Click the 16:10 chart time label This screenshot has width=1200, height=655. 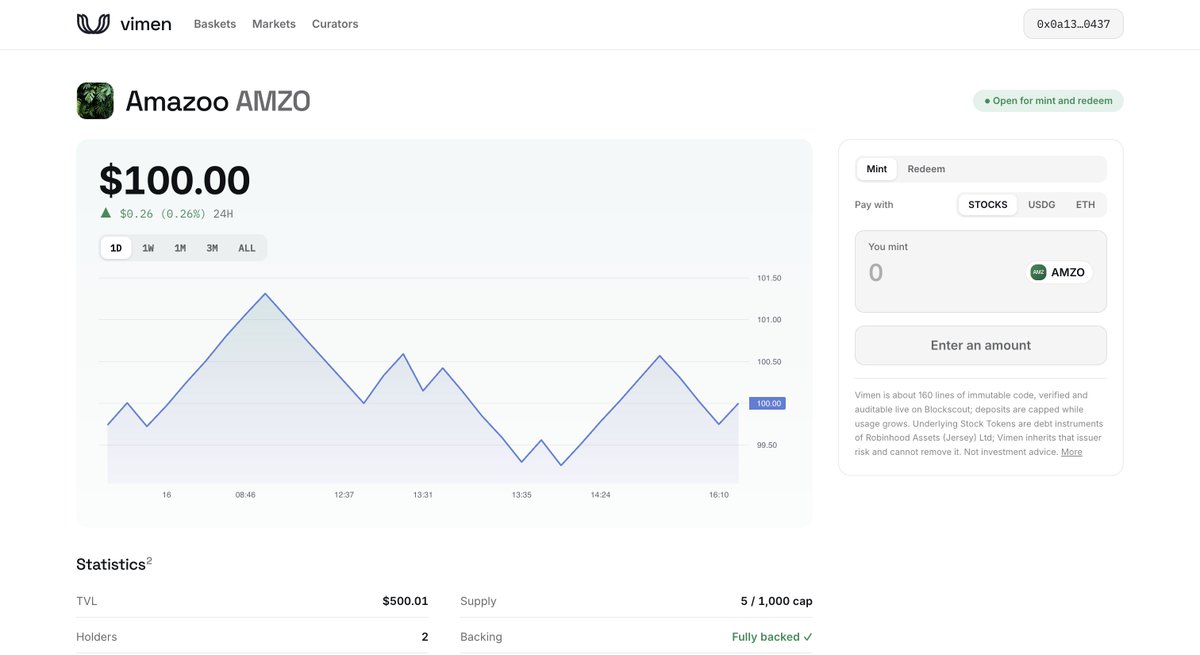click(719, 494)
